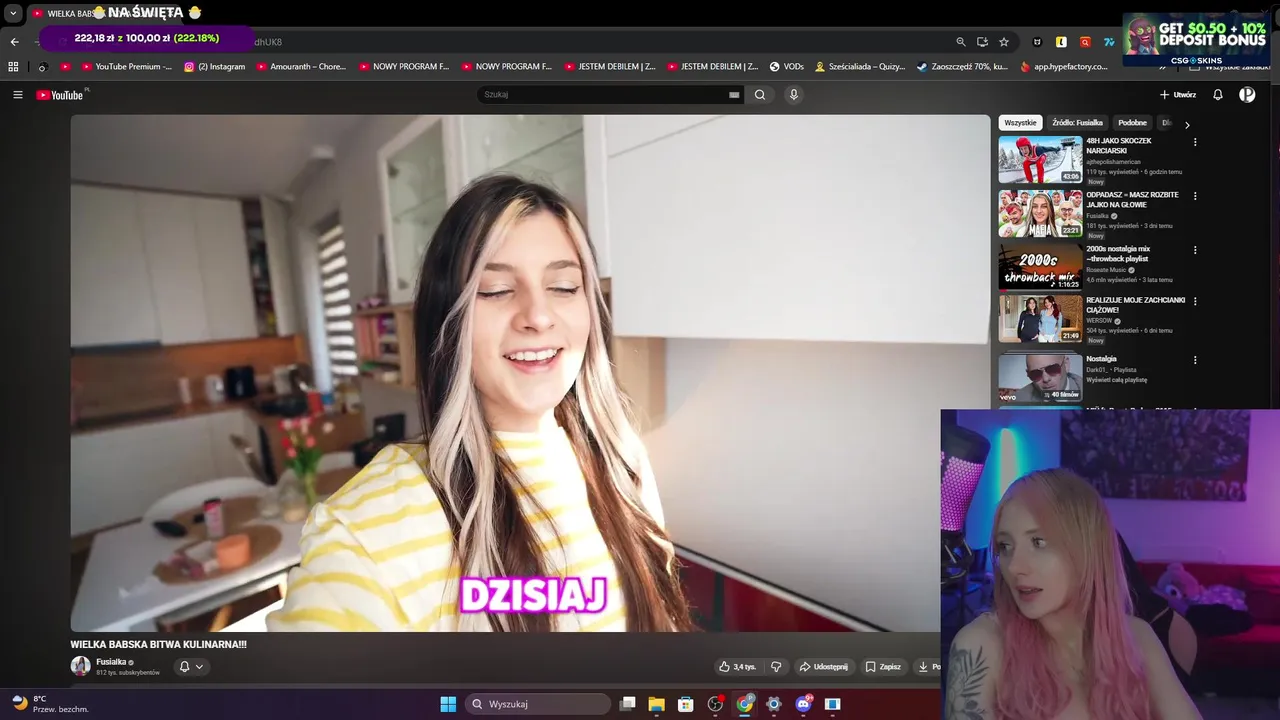Open the weather widget showing 8°C
Screen dimensions: 1280x720
tap(50, 704)
